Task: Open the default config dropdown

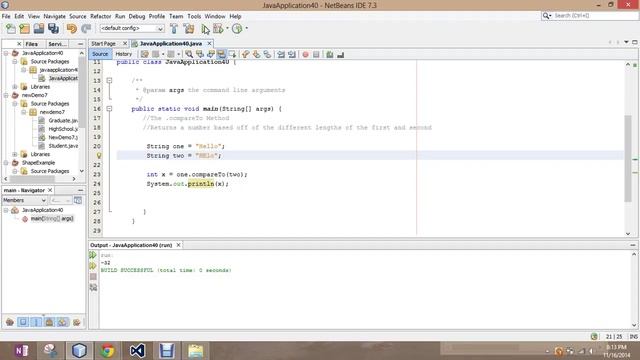Action: tap(132, 29)
